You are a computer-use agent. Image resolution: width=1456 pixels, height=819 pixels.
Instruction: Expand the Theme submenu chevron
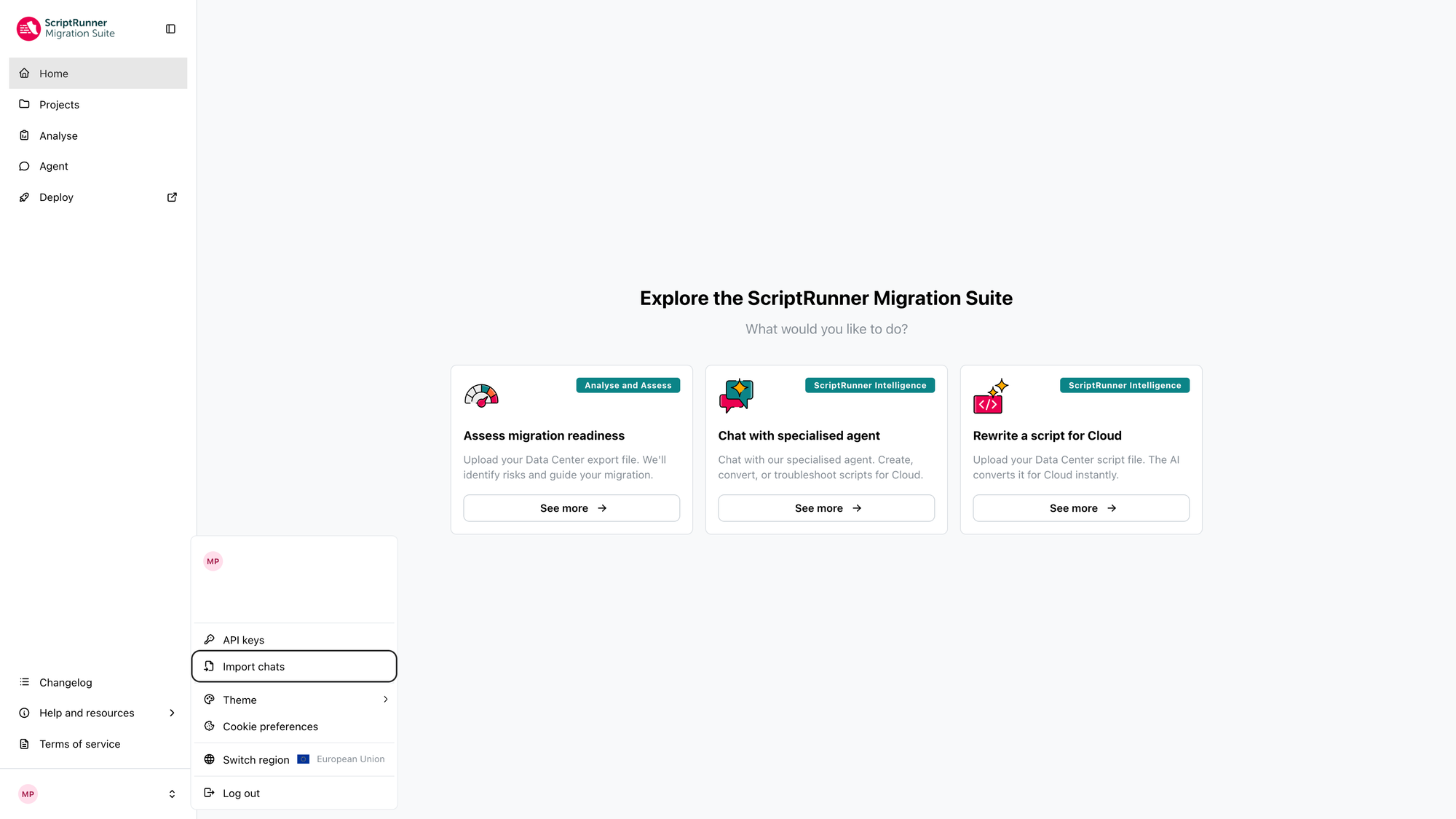(x=386, y=700)
